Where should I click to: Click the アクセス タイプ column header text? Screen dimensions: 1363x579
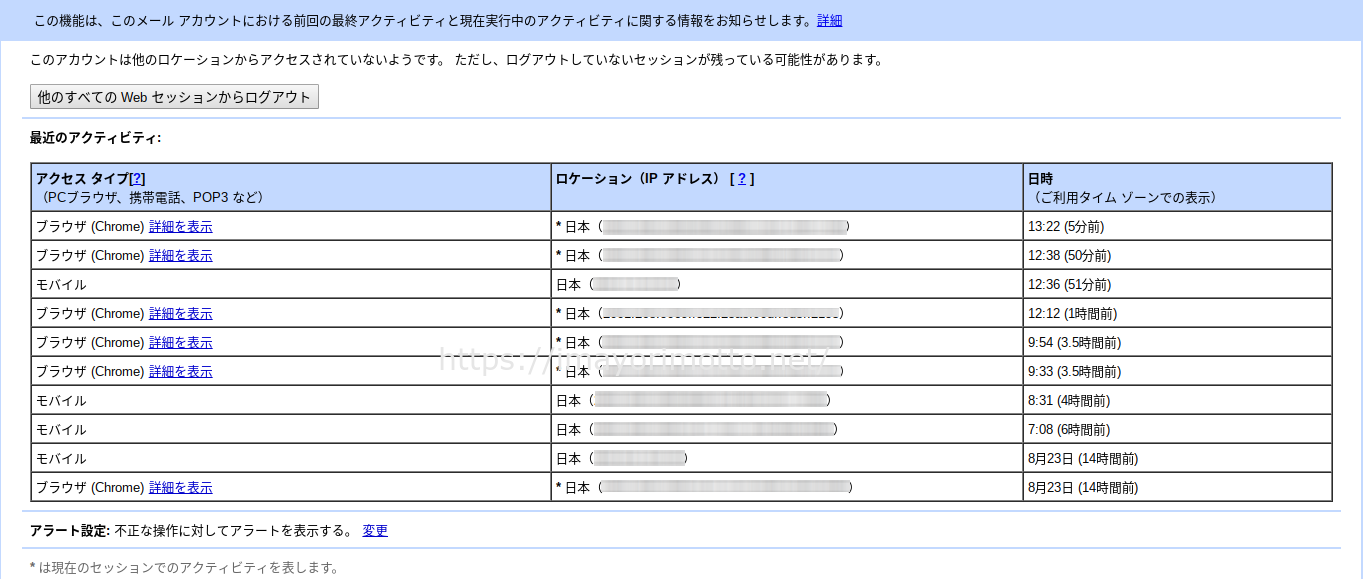(x=82, y=178)
